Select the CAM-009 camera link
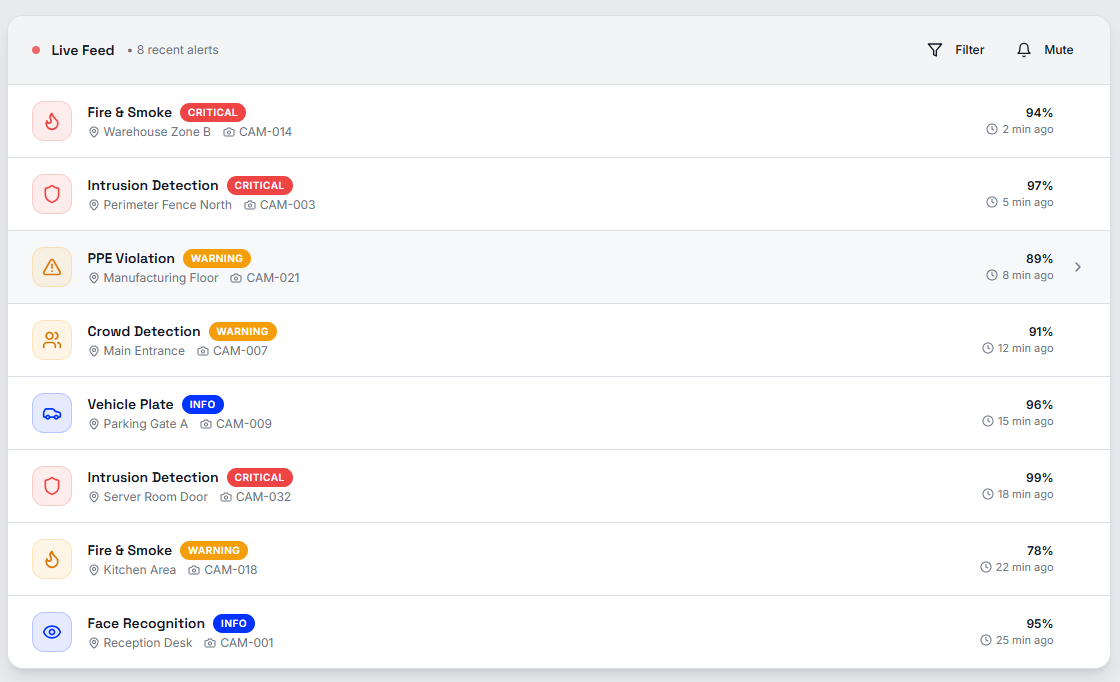Viewport: 1120px width, 682px height. click(243, 423)
